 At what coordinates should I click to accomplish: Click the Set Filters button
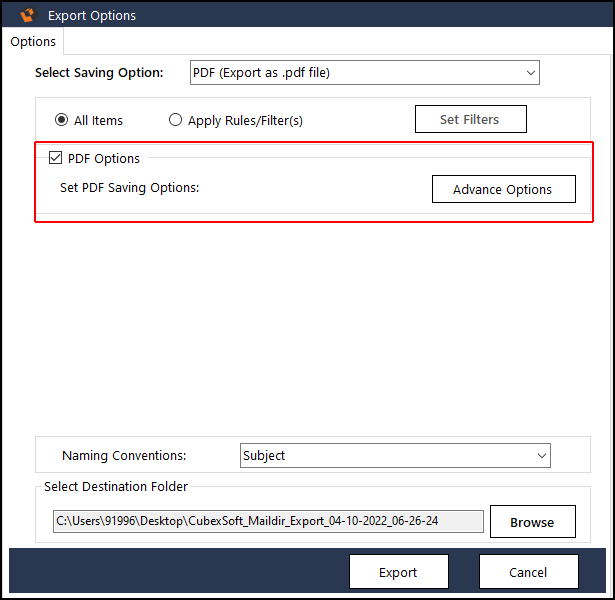pos(471,119)
